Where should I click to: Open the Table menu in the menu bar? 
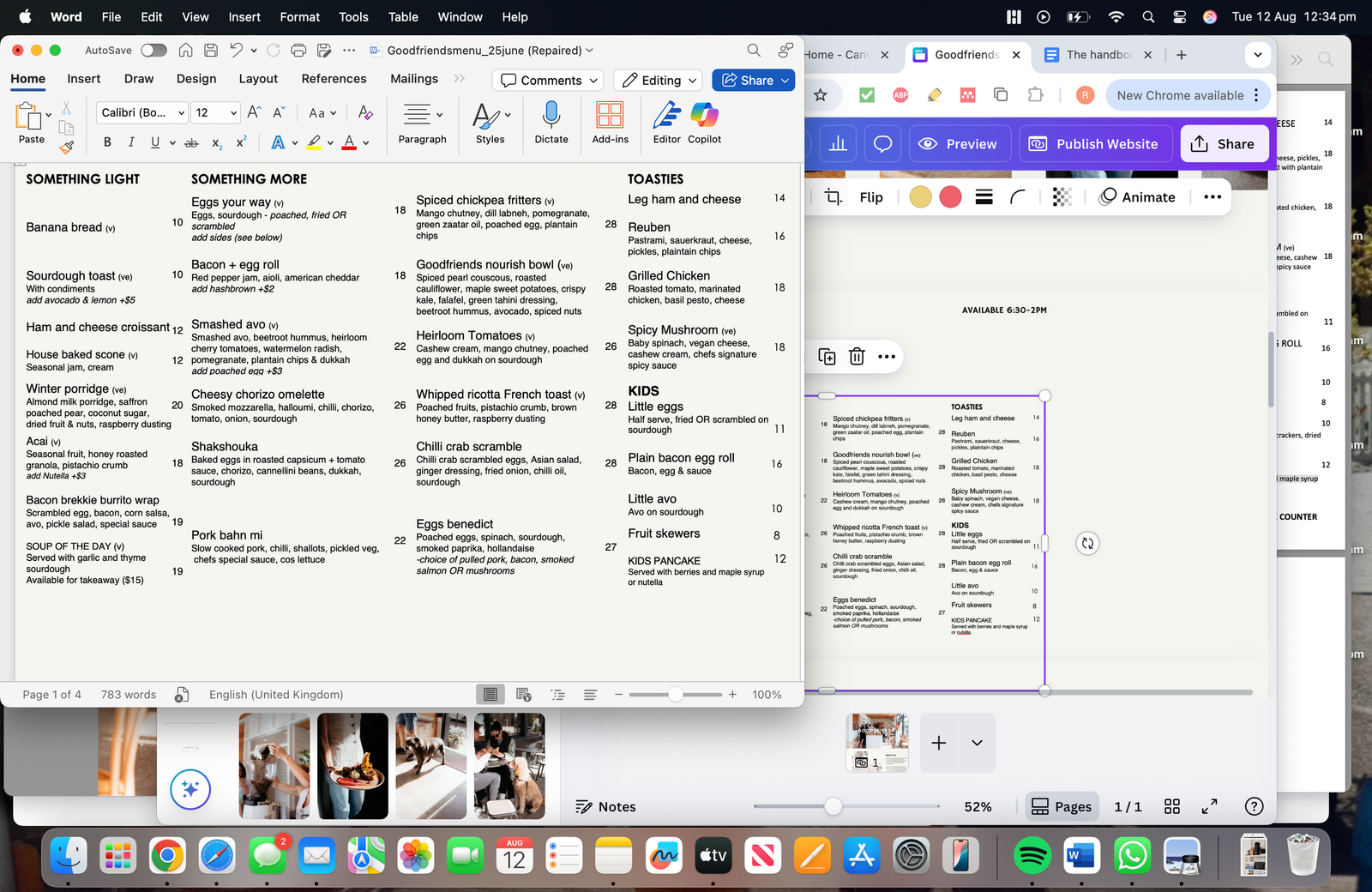403,16
